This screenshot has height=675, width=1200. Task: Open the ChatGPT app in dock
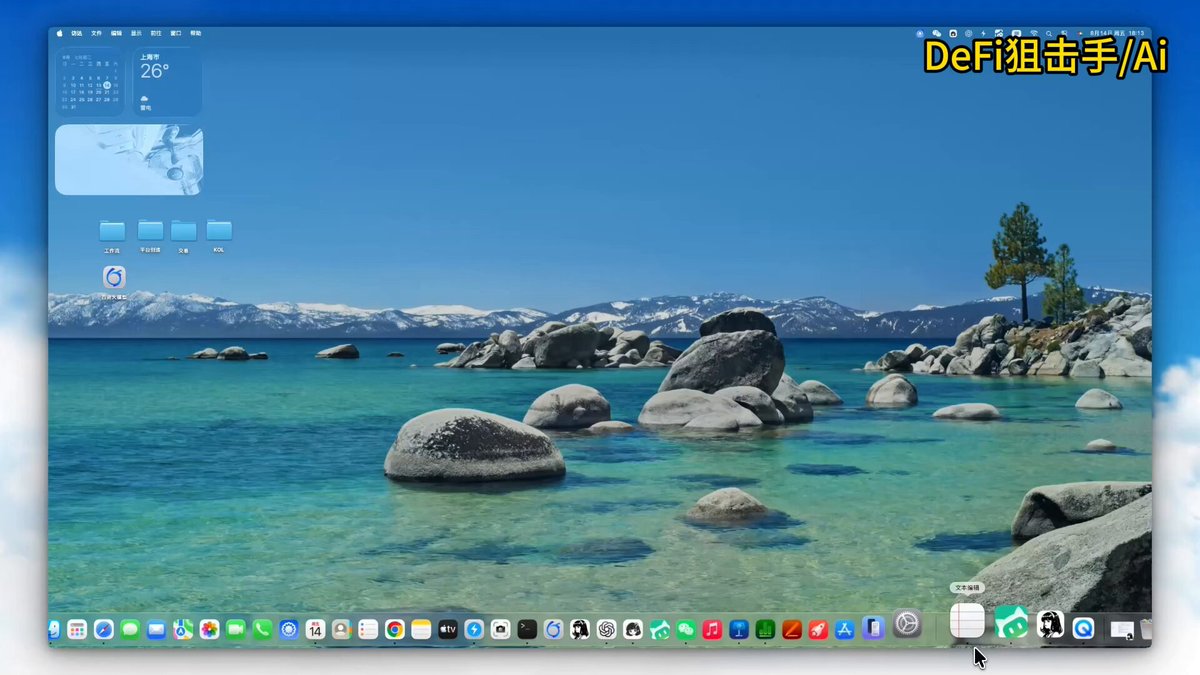pyautogui.click(x=606, y=629)
